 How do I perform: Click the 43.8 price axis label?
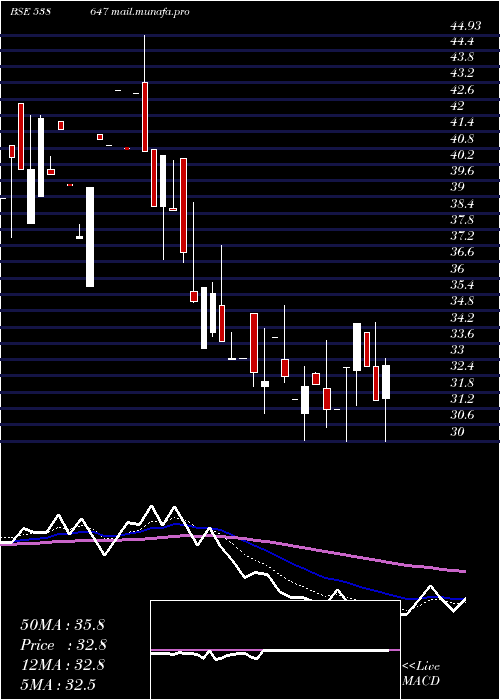click(462, 58)
